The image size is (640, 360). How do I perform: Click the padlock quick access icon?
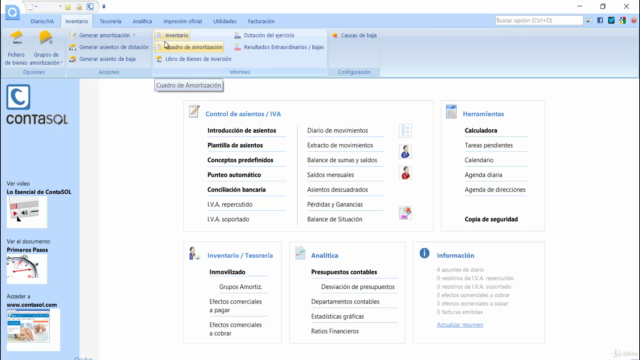click(x=79, y=7)
